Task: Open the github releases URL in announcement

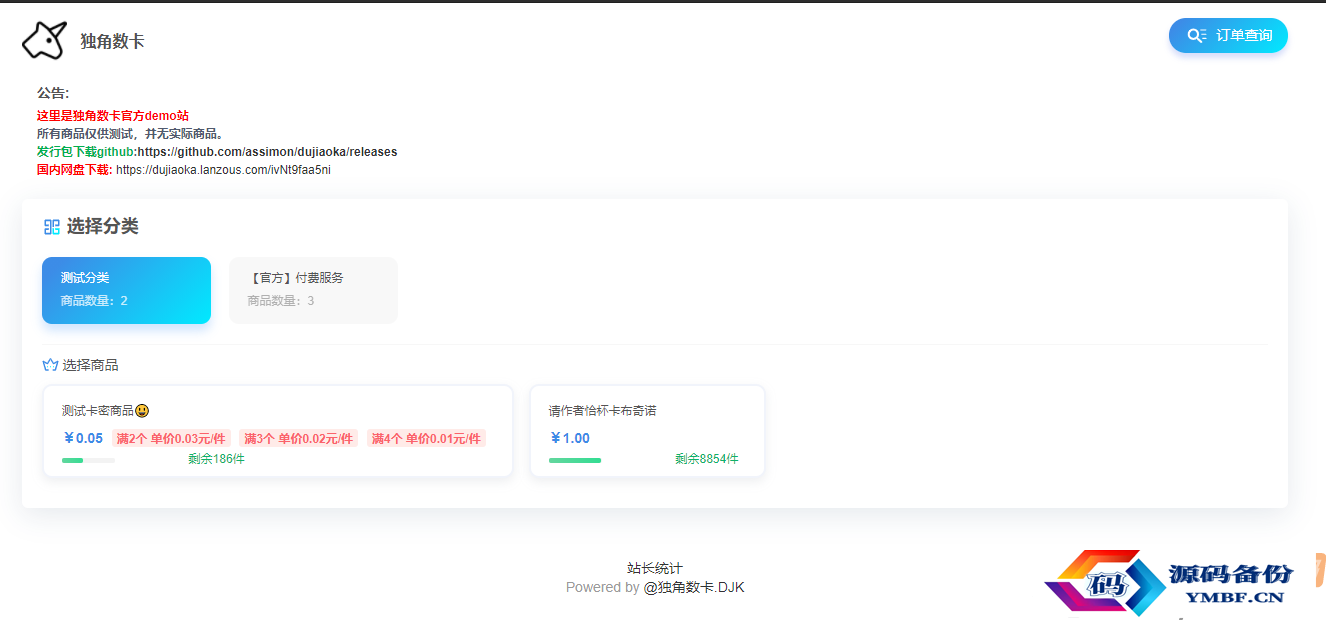Action: click(x=267, y=152)
